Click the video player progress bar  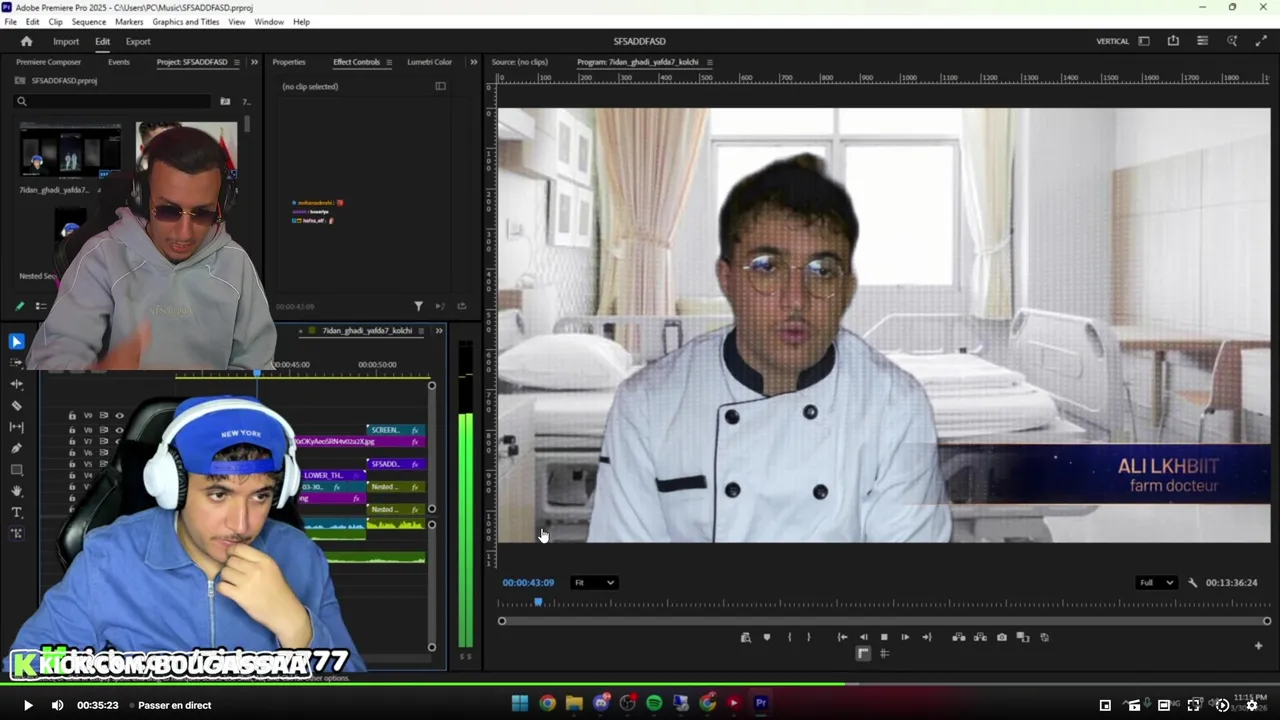click(640, 685)
